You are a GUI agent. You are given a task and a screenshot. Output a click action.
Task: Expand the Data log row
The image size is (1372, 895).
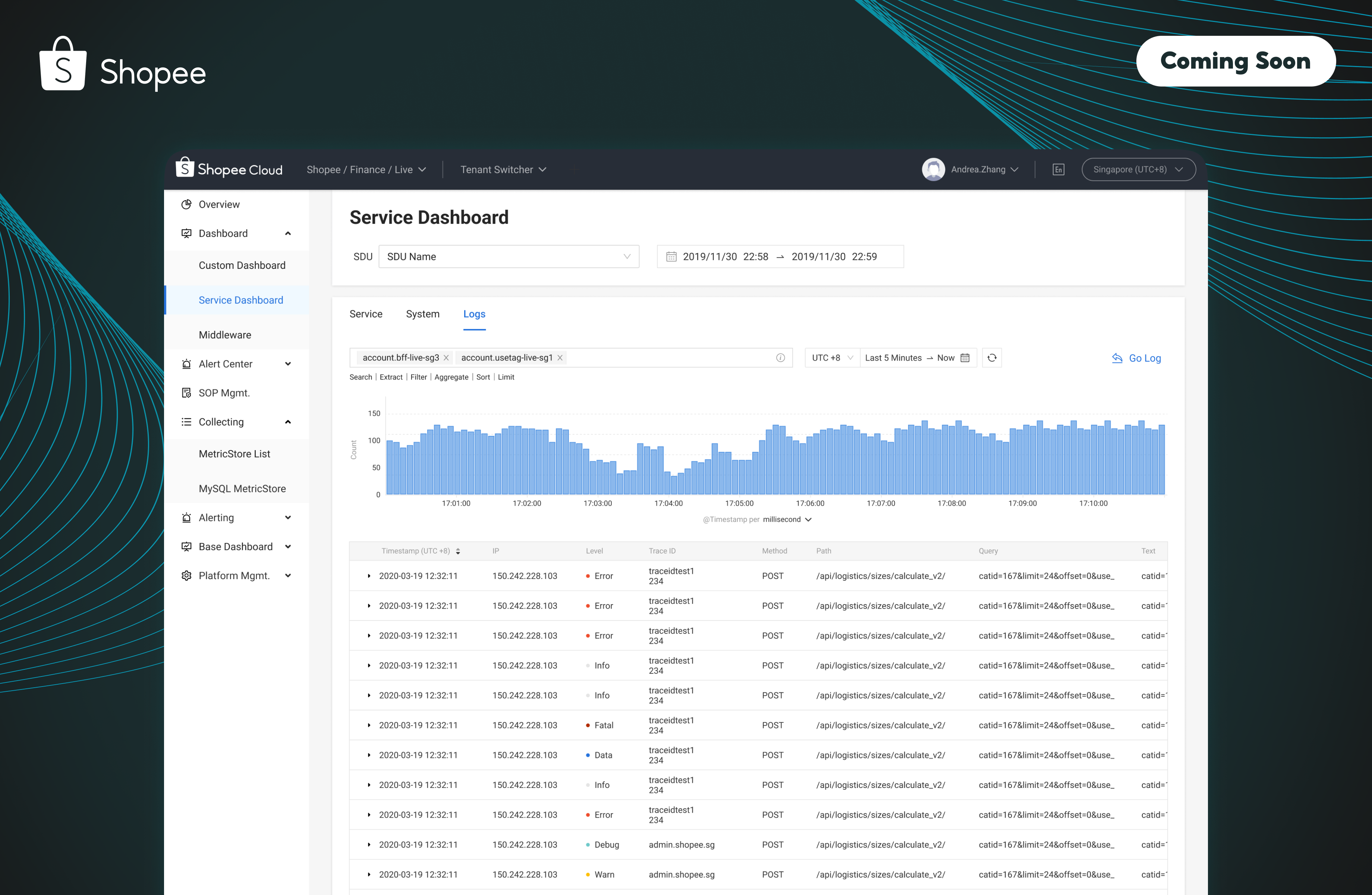click(369, 755)
